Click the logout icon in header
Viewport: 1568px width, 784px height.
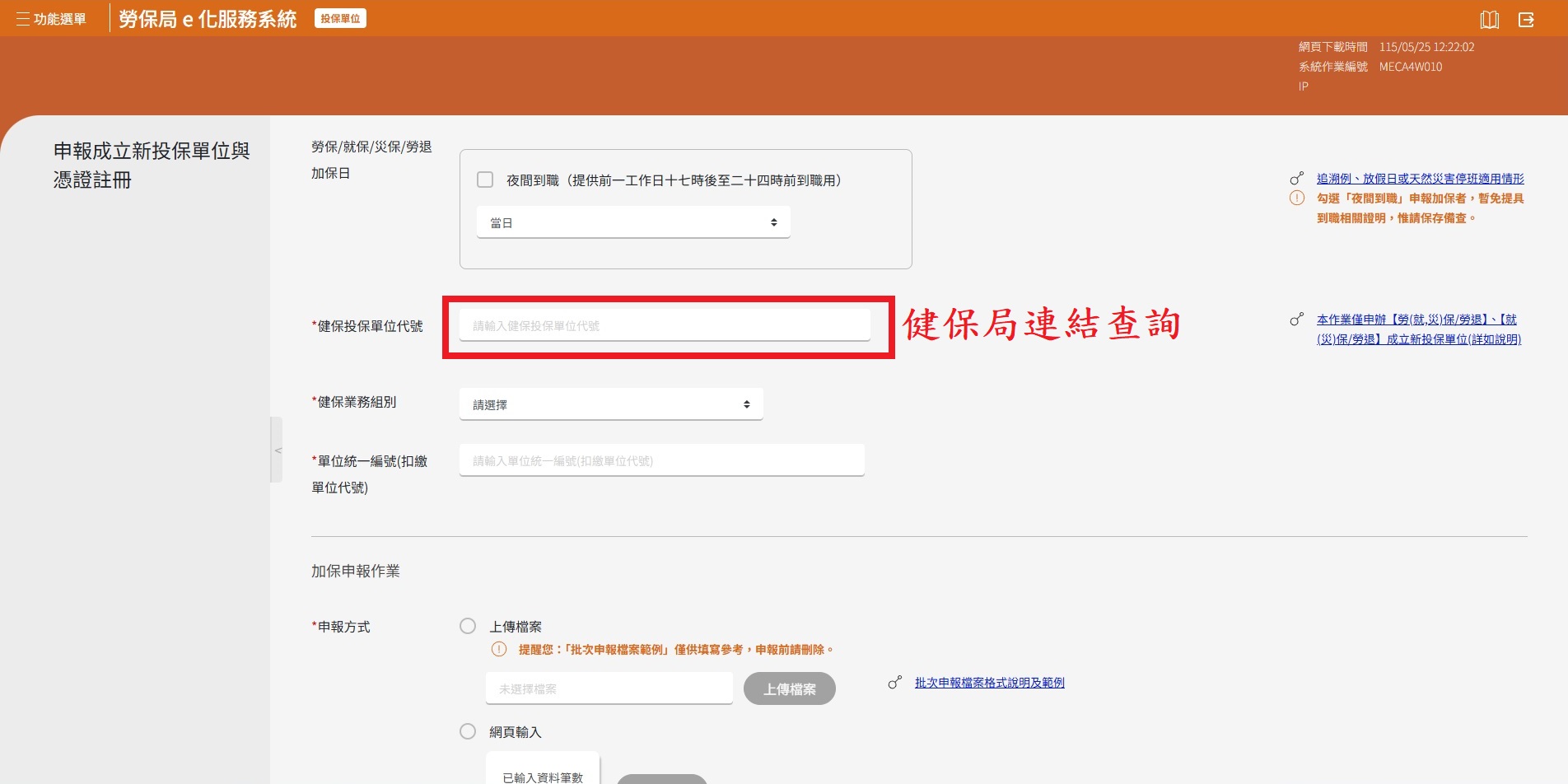pyautogui.click(x=1526, y=20)
